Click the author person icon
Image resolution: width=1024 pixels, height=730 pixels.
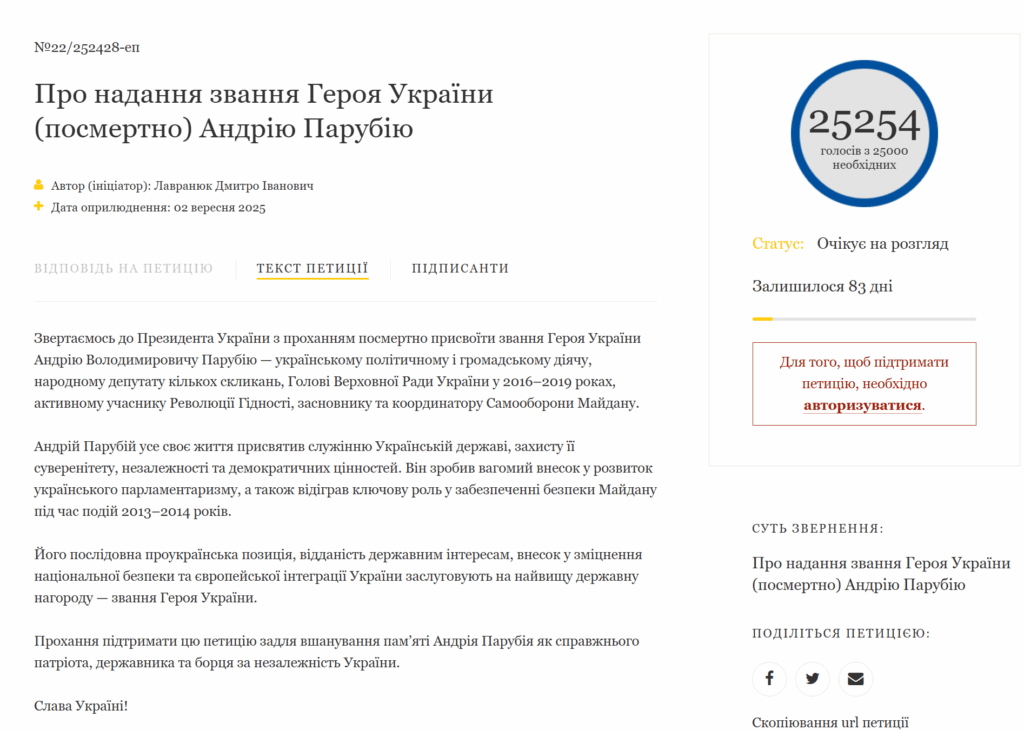point(39,185)
